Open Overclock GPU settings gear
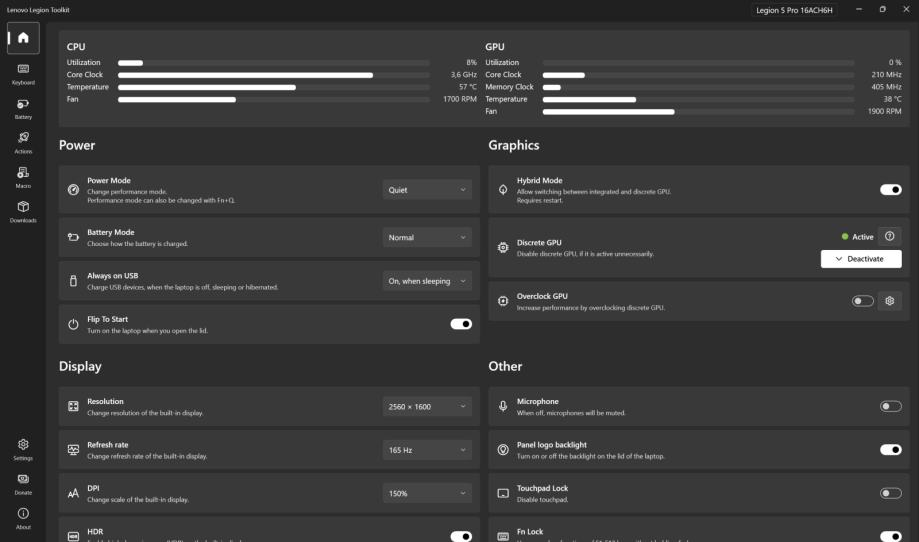Screen dimensions: 919x542 pos(890,301)
